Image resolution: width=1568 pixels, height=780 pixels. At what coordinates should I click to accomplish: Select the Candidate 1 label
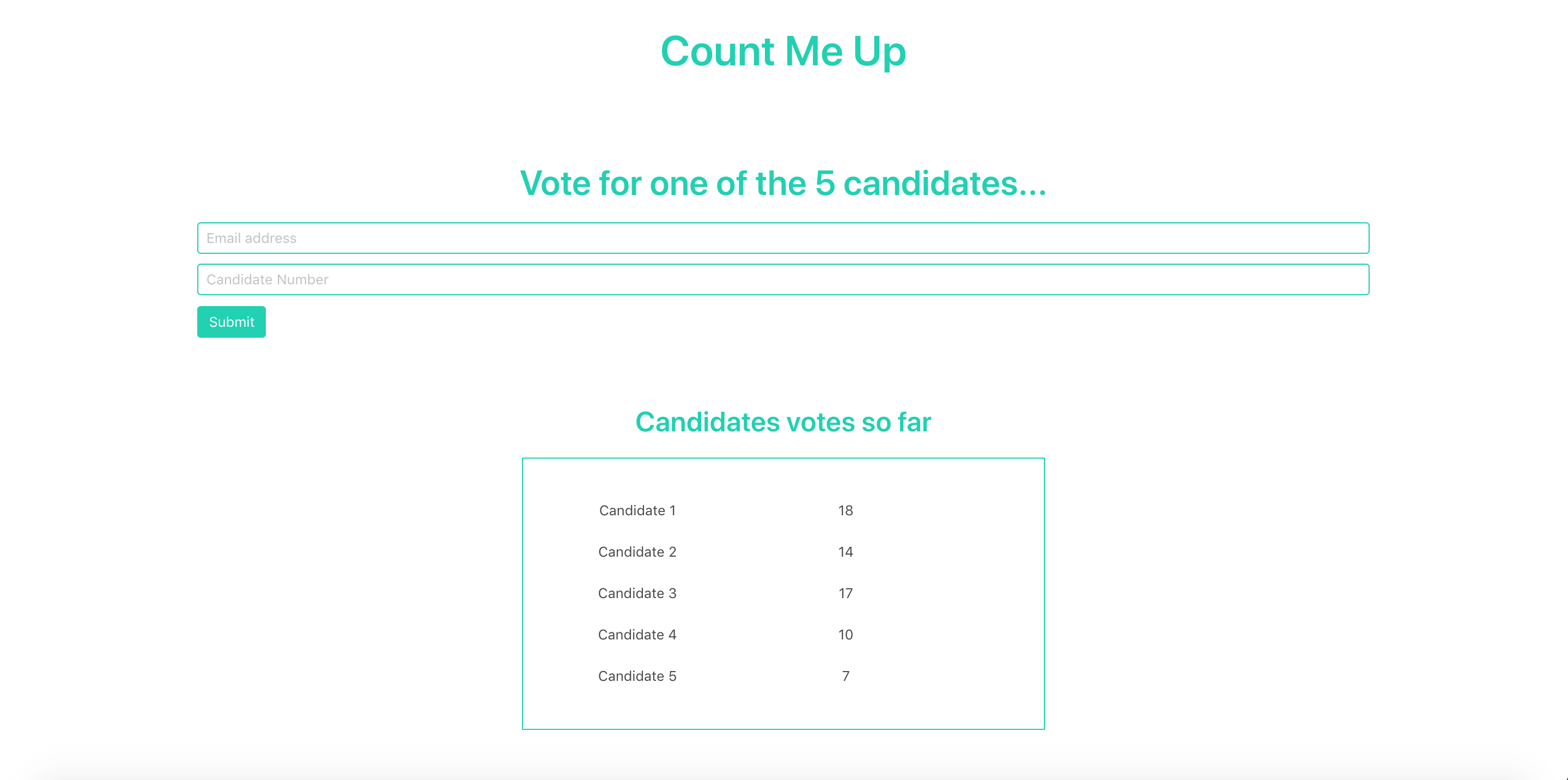pos(637,510)
